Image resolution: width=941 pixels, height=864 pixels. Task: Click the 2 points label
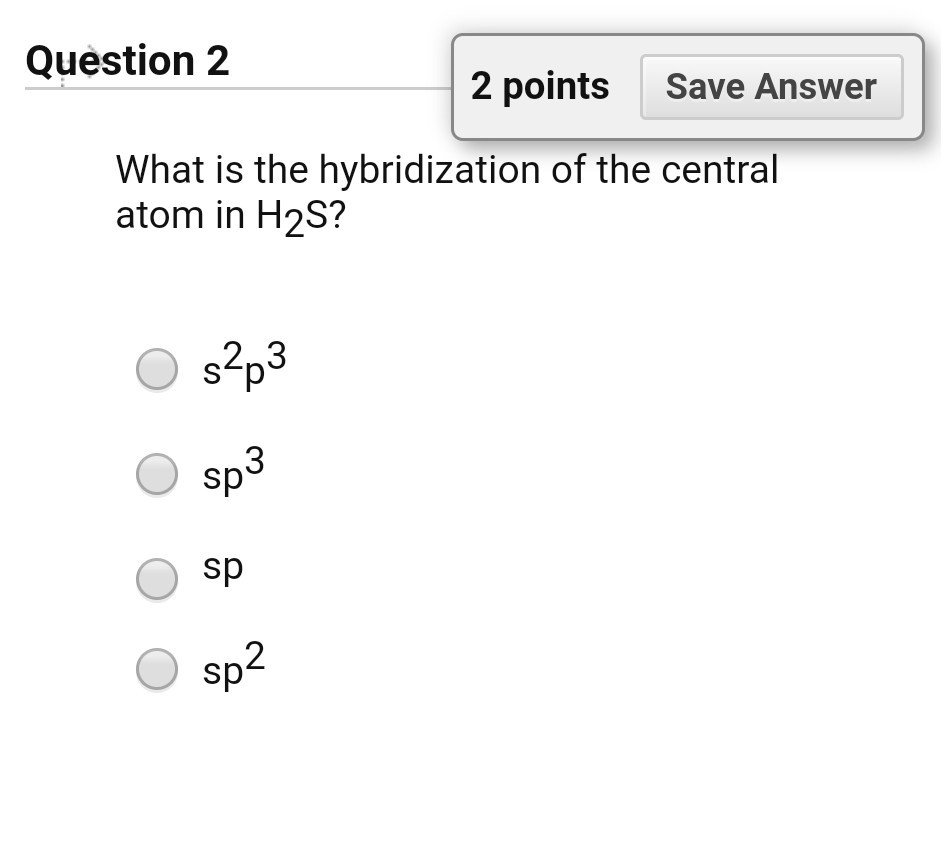coord(540,87)
